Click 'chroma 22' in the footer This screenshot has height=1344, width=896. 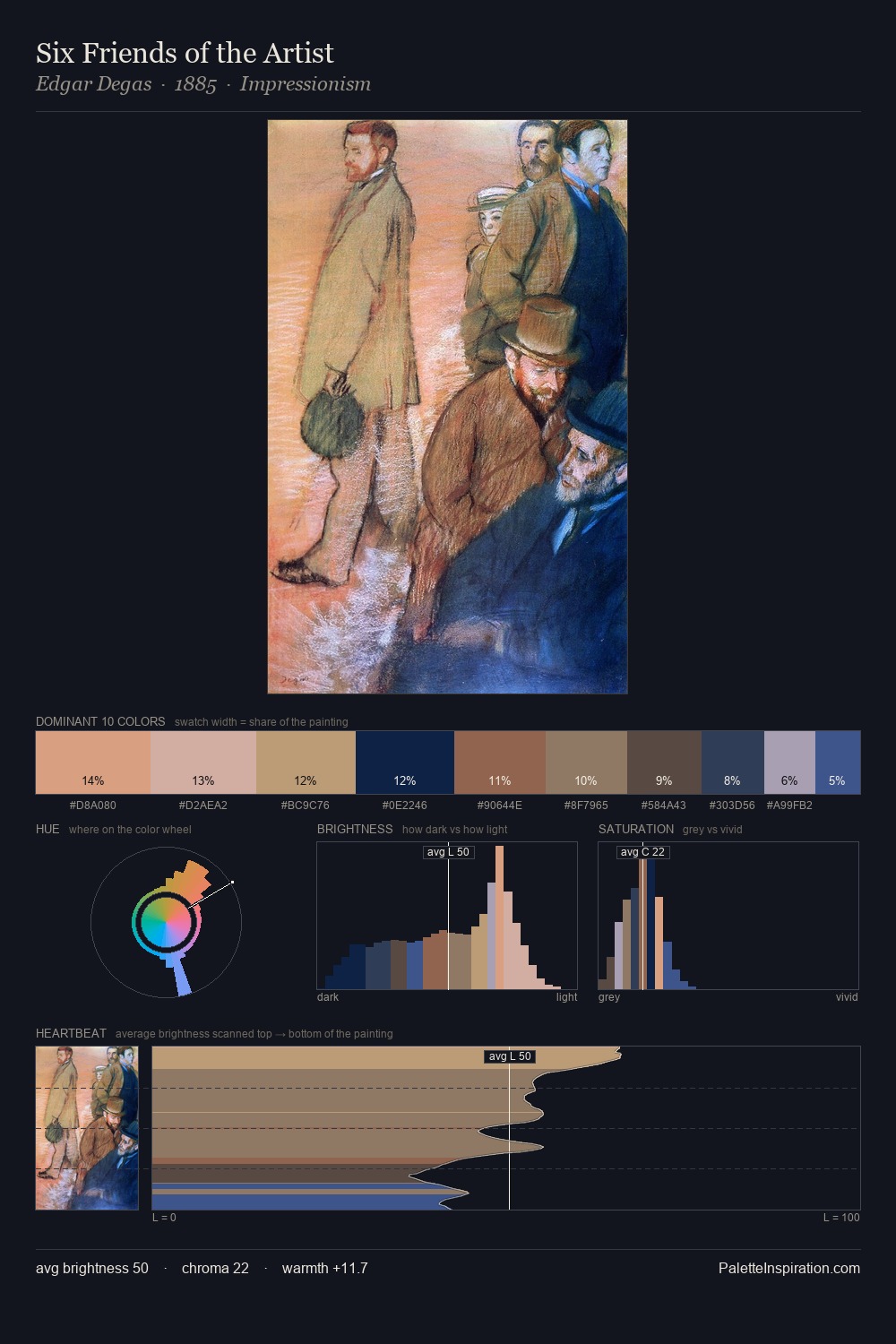coord(215,1268)
